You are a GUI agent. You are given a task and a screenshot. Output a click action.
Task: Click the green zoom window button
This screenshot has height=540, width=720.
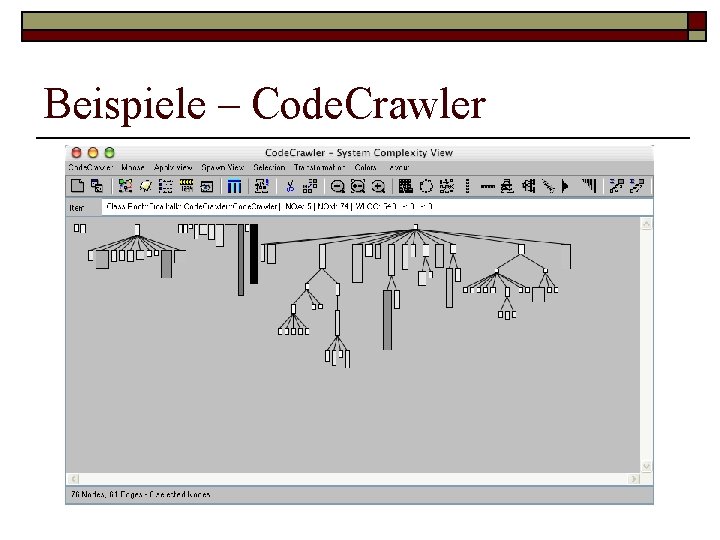(x=109, y=152)
